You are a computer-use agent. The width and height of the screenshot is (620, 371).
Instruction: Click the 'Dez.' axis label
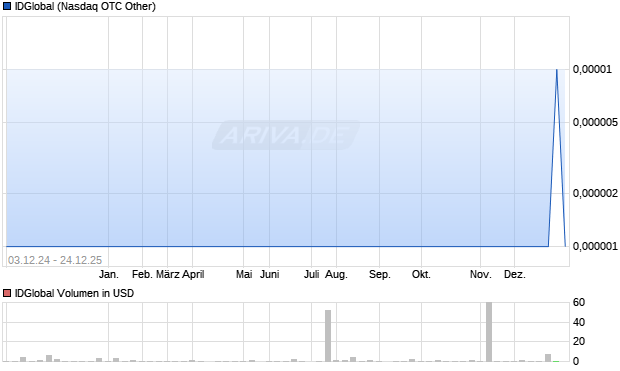(515, 274)
